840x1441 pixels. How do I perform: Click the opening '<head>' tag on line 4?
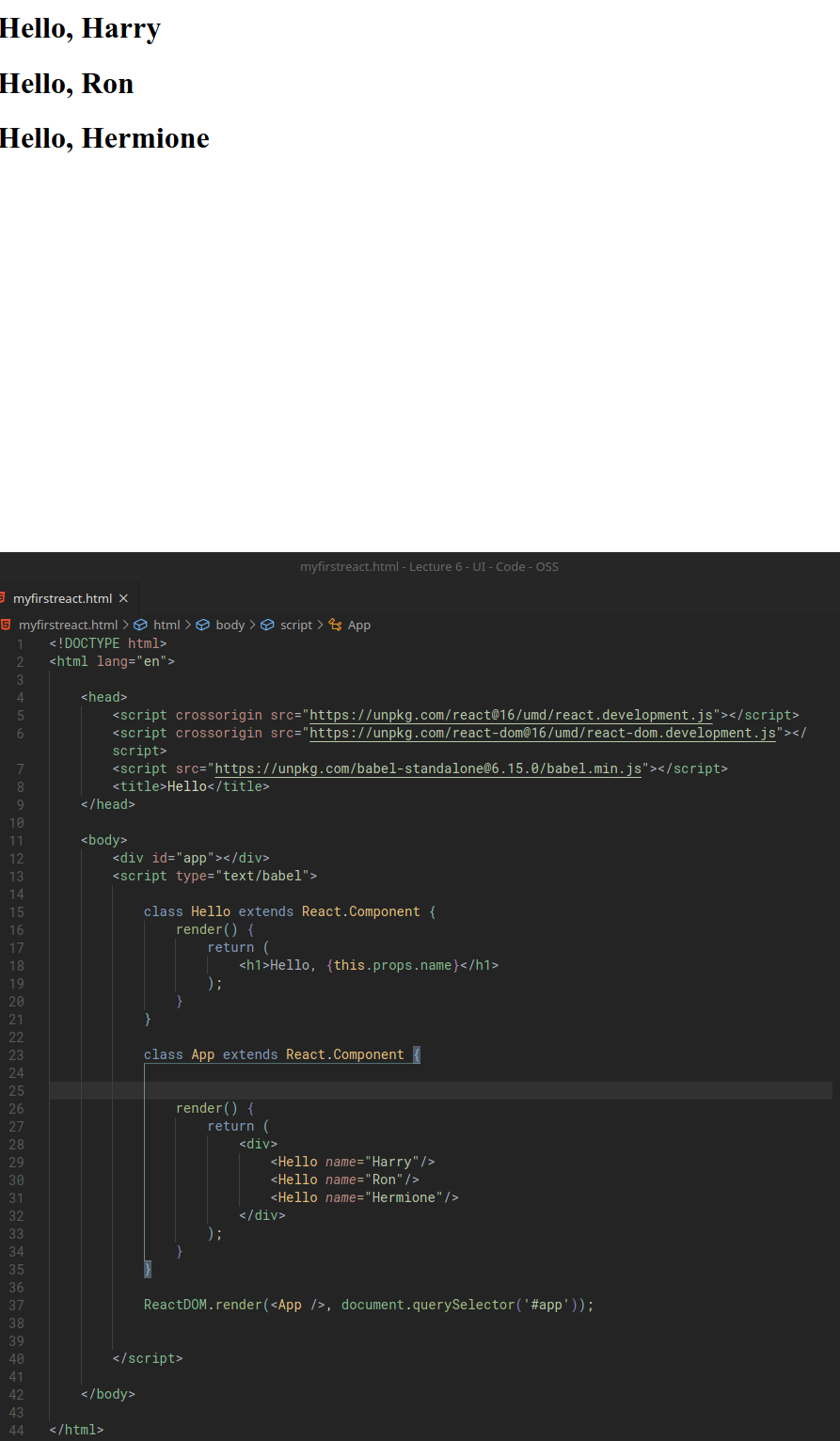point(104,697)
